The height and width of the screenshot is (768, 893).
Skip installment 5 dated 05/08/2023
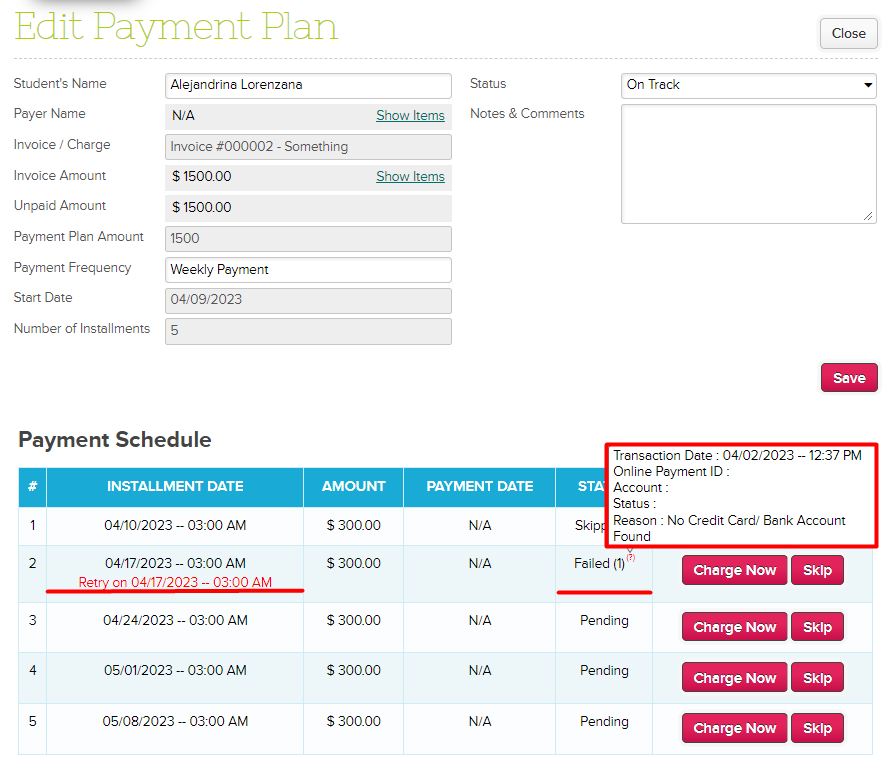pos(817,728)
